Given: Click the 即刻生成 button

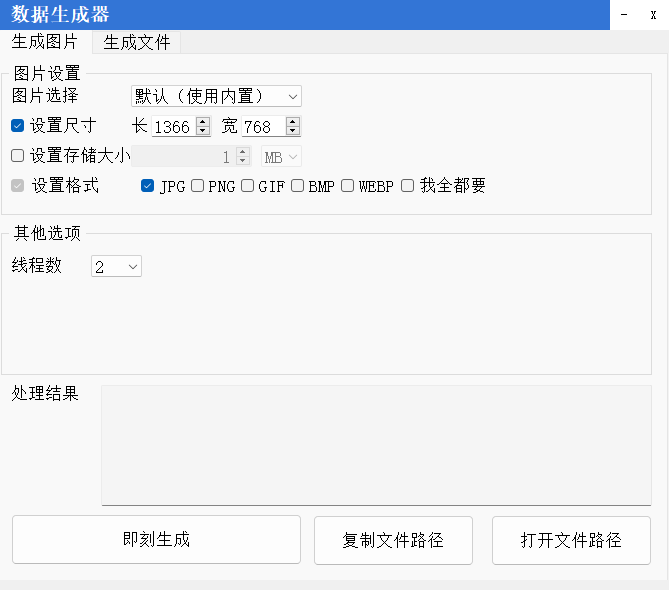Looking at the screenshot, I should click(x=156, y=540).
